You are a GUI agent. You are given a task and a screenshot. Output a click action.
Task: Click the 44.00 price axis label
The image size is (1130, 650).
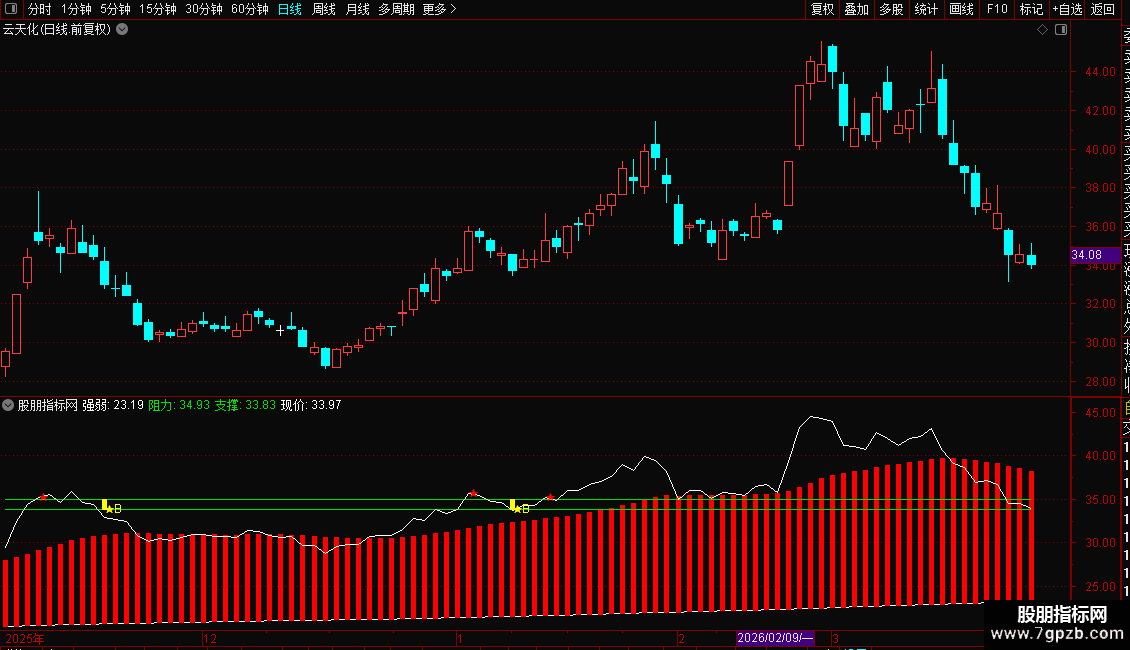pos(1100,71)
